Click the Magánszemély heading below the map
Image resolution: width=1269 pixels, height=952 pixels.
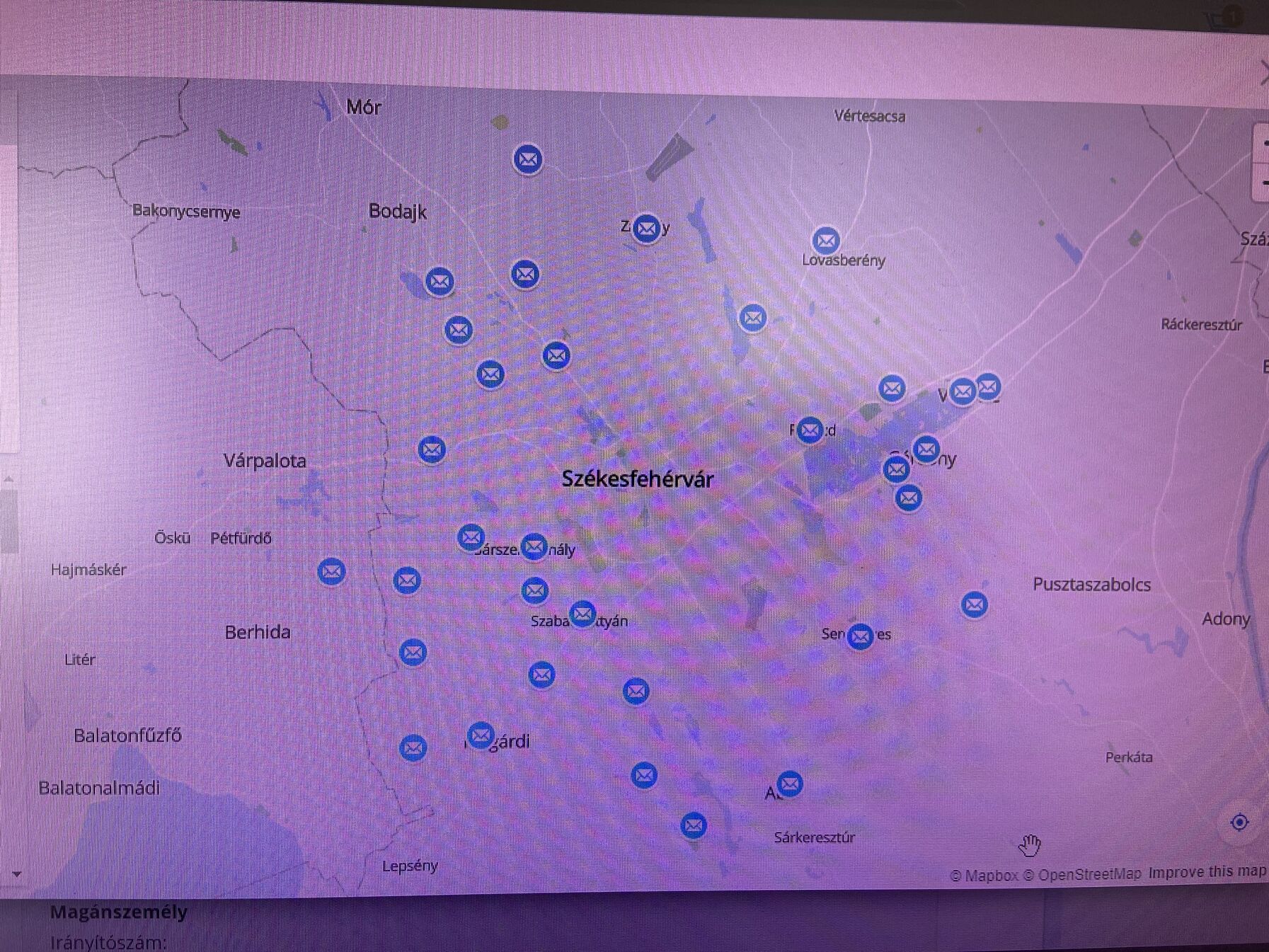(x=119, y=912)
